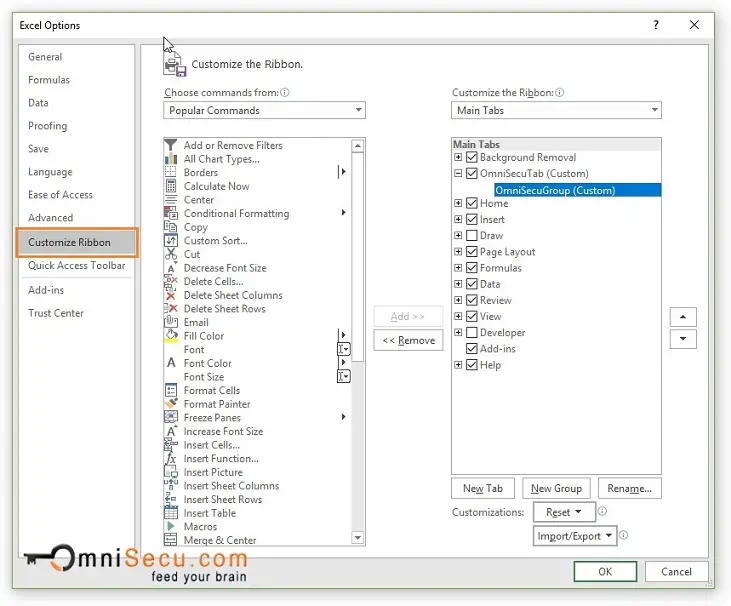731x606 pixels.
Task: Open the help question mark in title bar
Action: coord(656,25)
